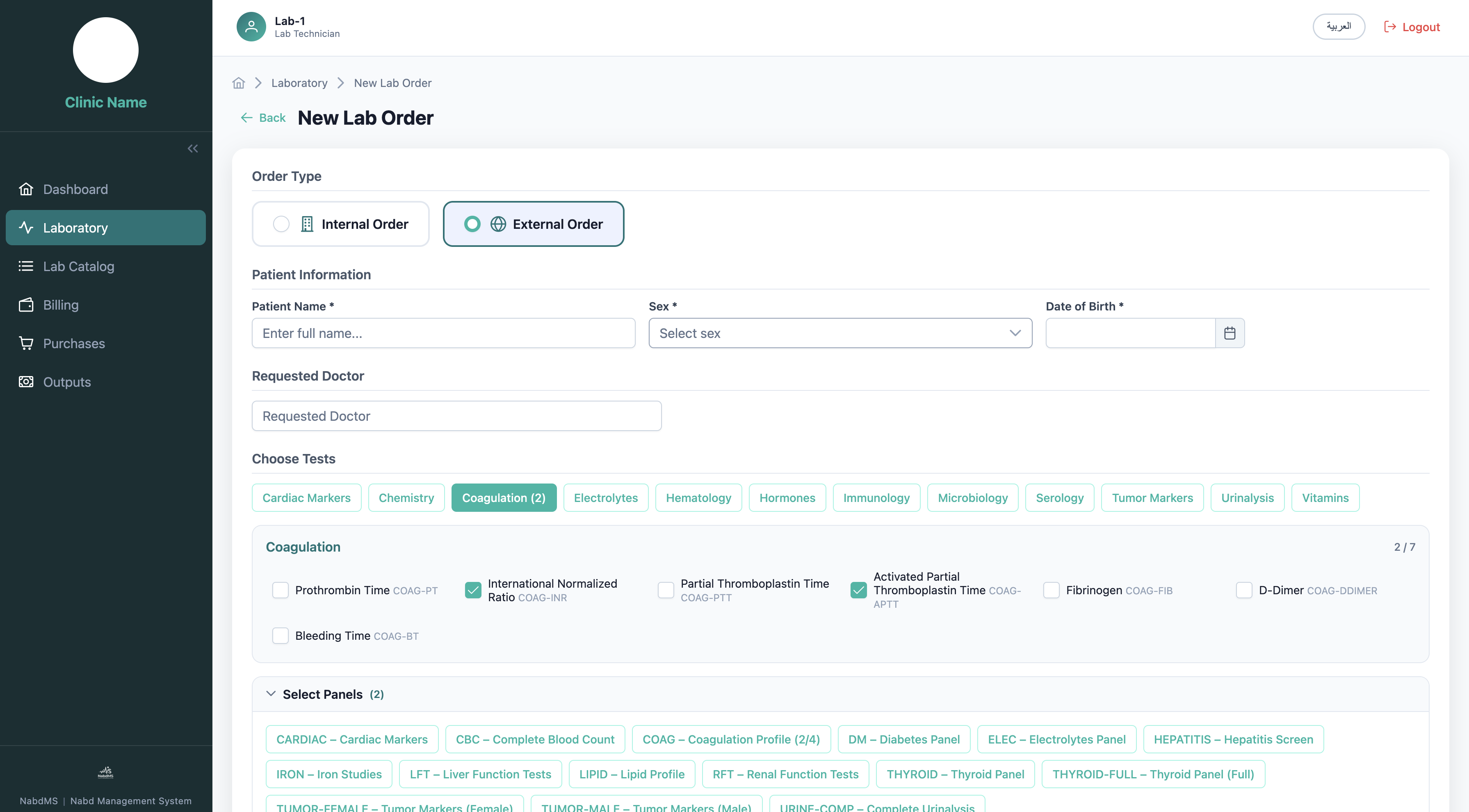The image size is (1469, 812).
Task: Select the Coagulation (2) category tab
Action: pos(504,498)
